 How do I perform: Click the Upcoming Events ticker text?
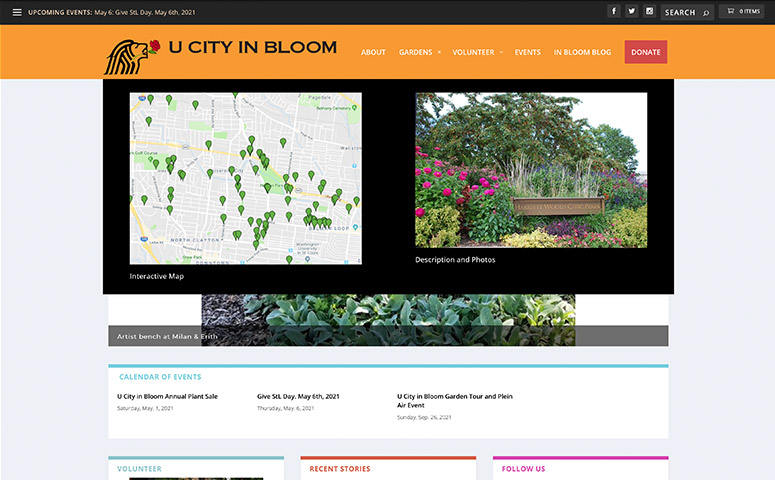[111, 12]
